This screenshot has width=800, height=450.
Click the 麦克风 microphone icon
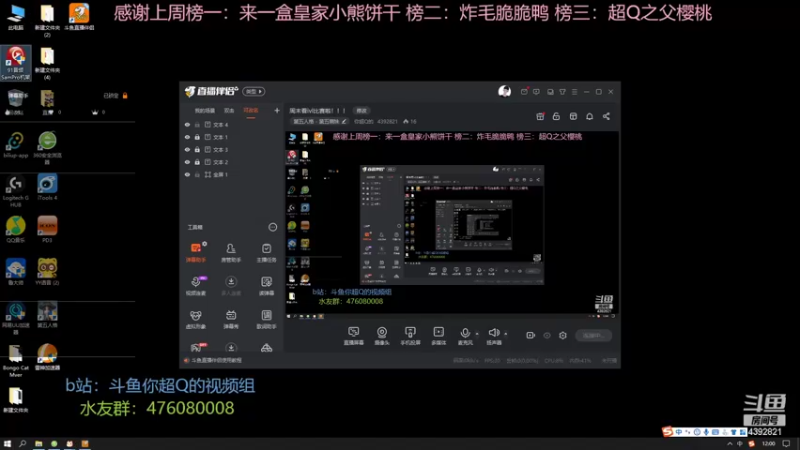pos(465,333)
